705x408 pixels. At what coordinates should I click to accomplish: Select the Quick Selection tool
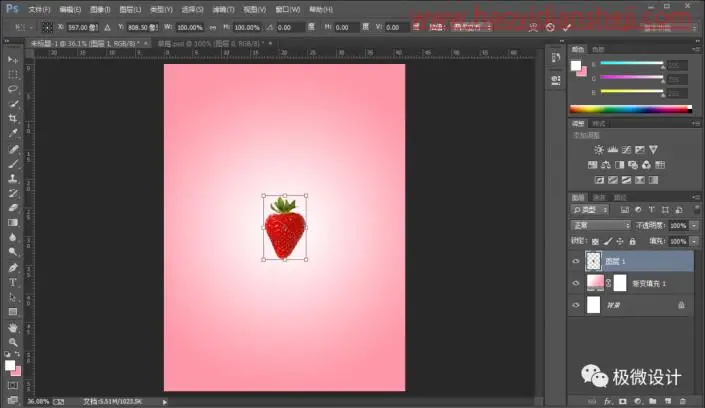[13, 104]
